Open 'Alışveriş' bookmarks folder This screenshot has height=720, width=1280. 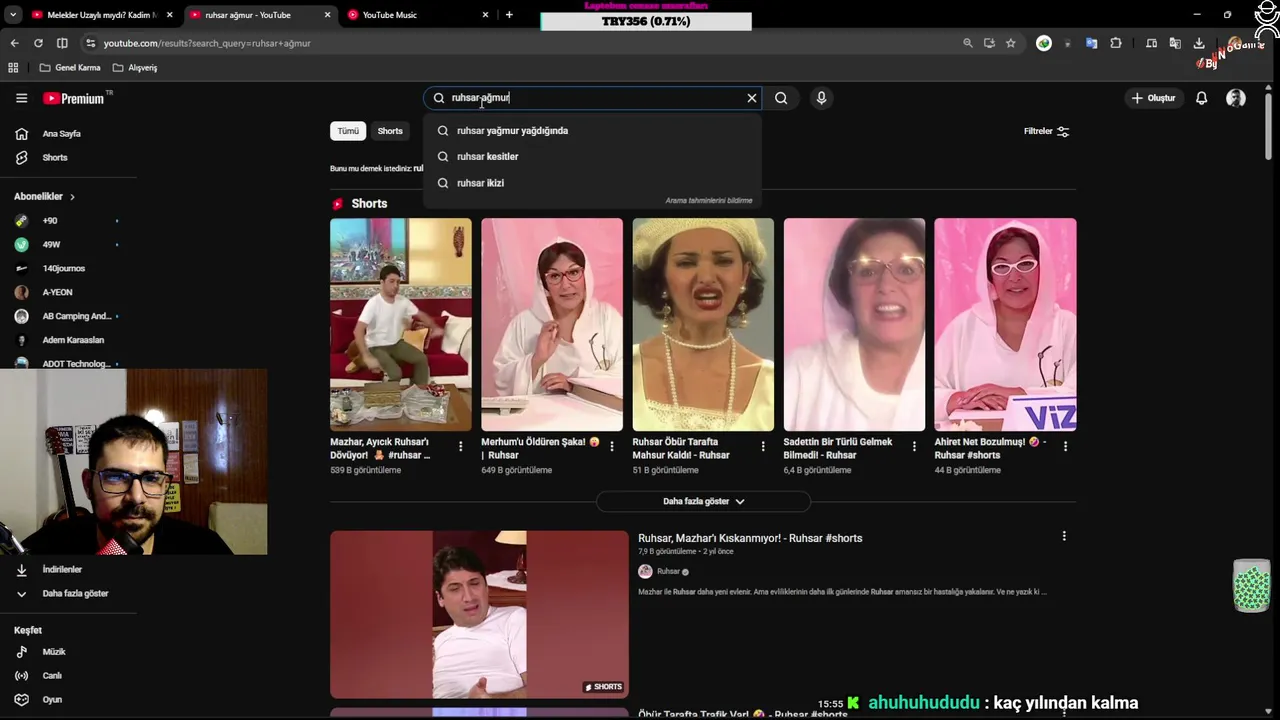[x=135, y=68]
